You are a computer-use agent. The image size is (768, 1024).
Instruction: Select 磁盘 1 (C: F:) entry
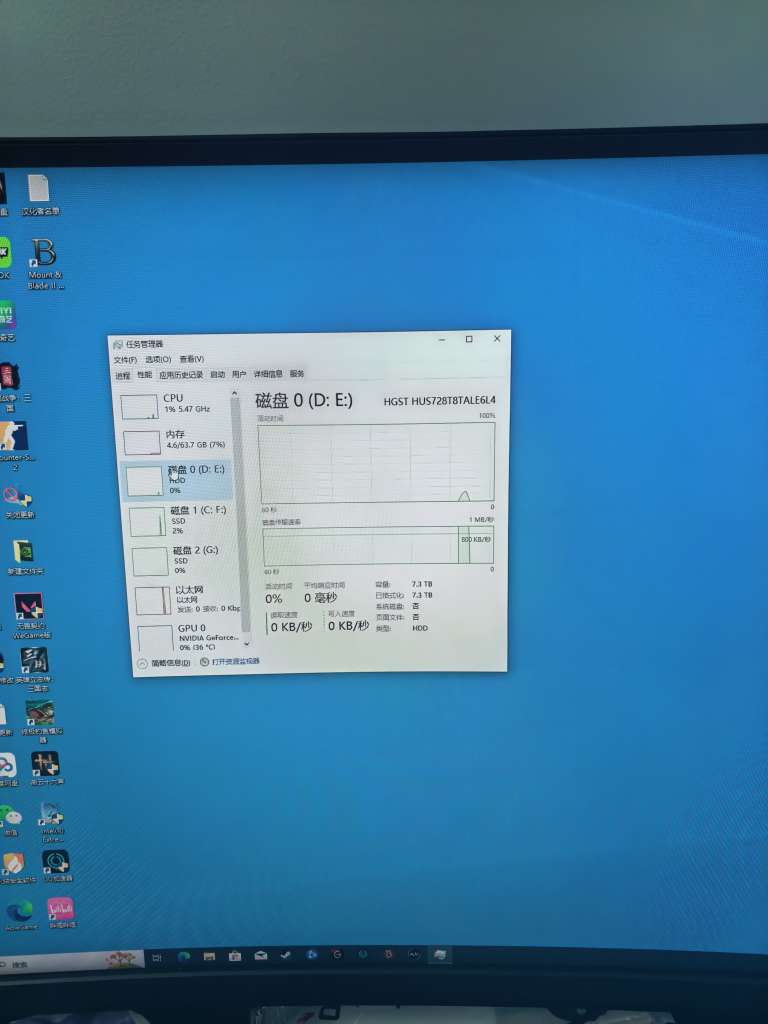click(x=180, y=520)
